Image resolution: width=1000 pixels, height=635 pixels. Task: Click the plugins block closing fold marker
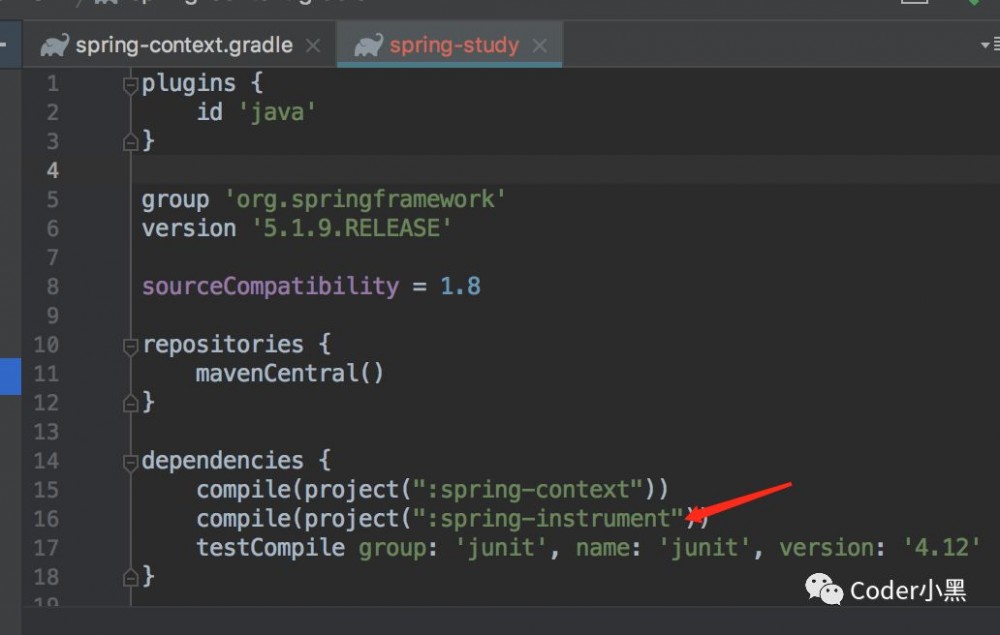click(x=130, y=142)
